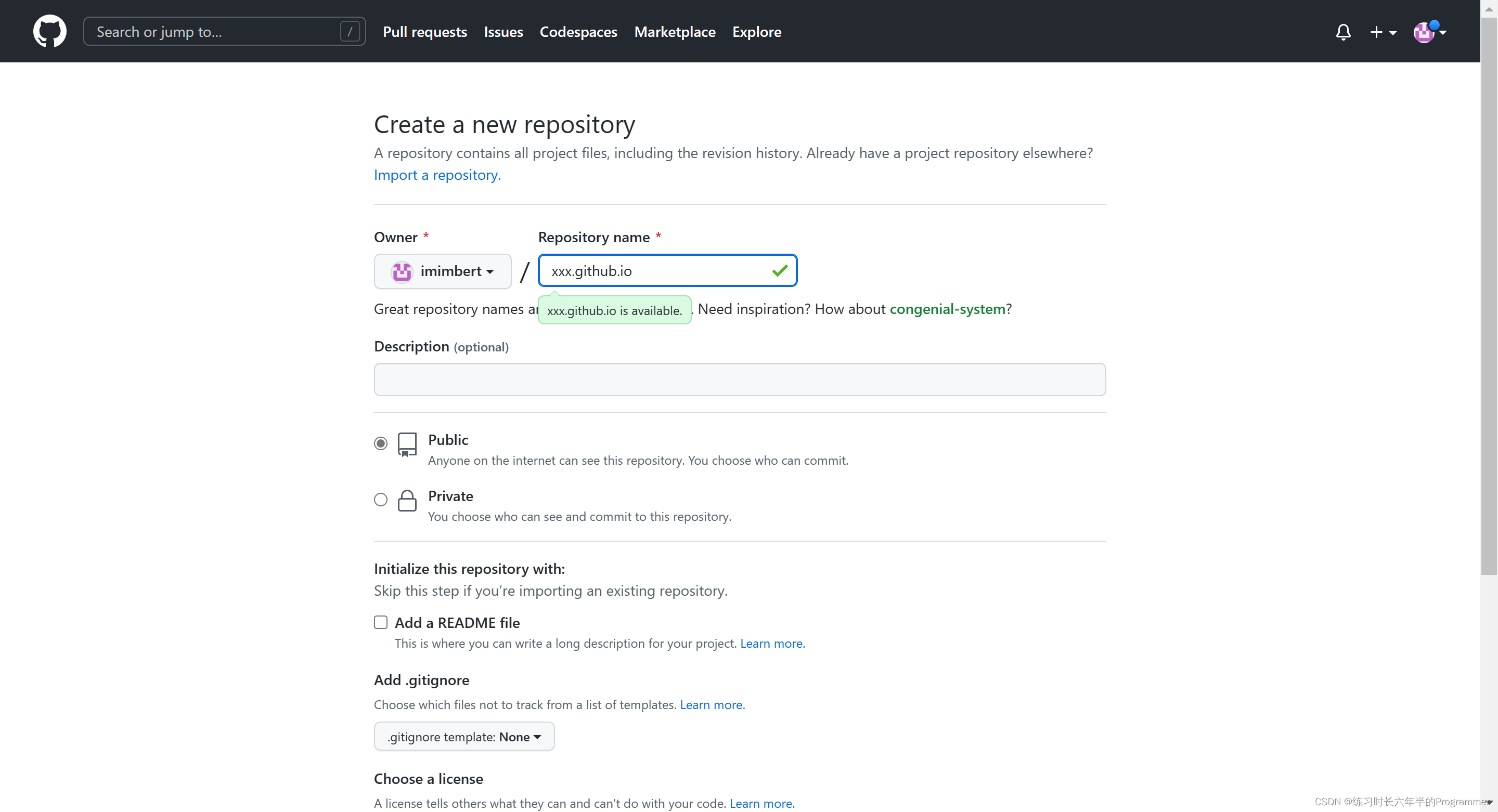Image resolution: width=1498 pixels, height=812 pixels.
Task: Click the GitHub Octocat logo
Action: point(50,31)
